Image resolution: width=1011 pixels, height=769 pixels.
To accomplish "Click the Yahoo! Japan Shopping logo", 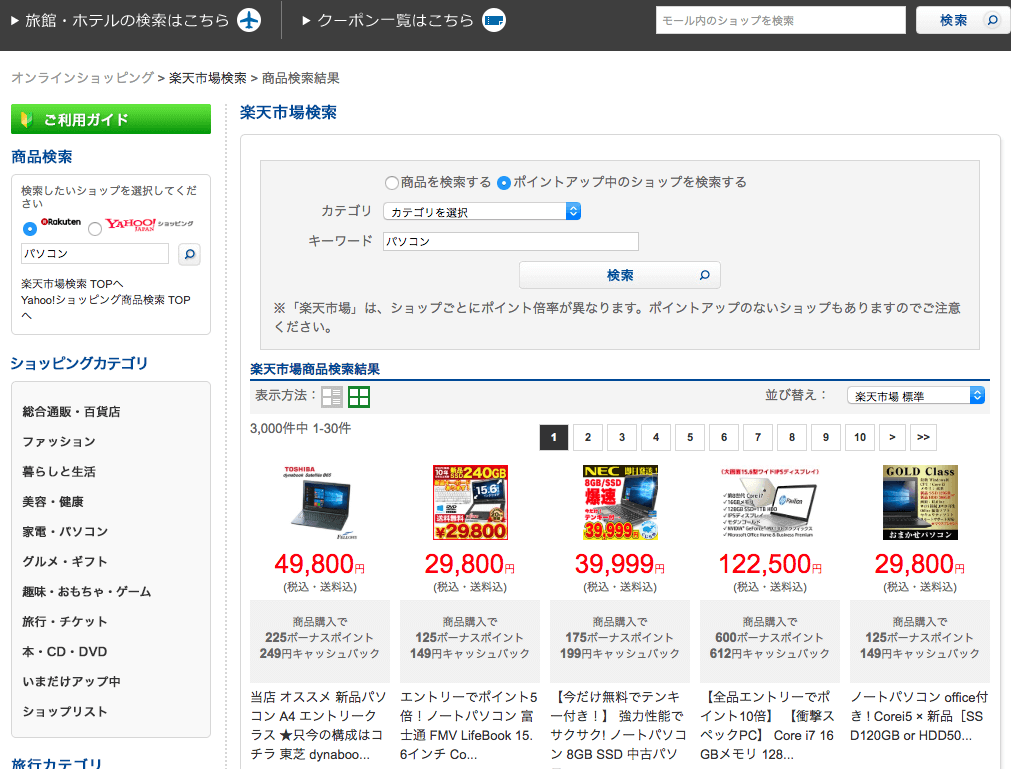I will pos(150,224).
